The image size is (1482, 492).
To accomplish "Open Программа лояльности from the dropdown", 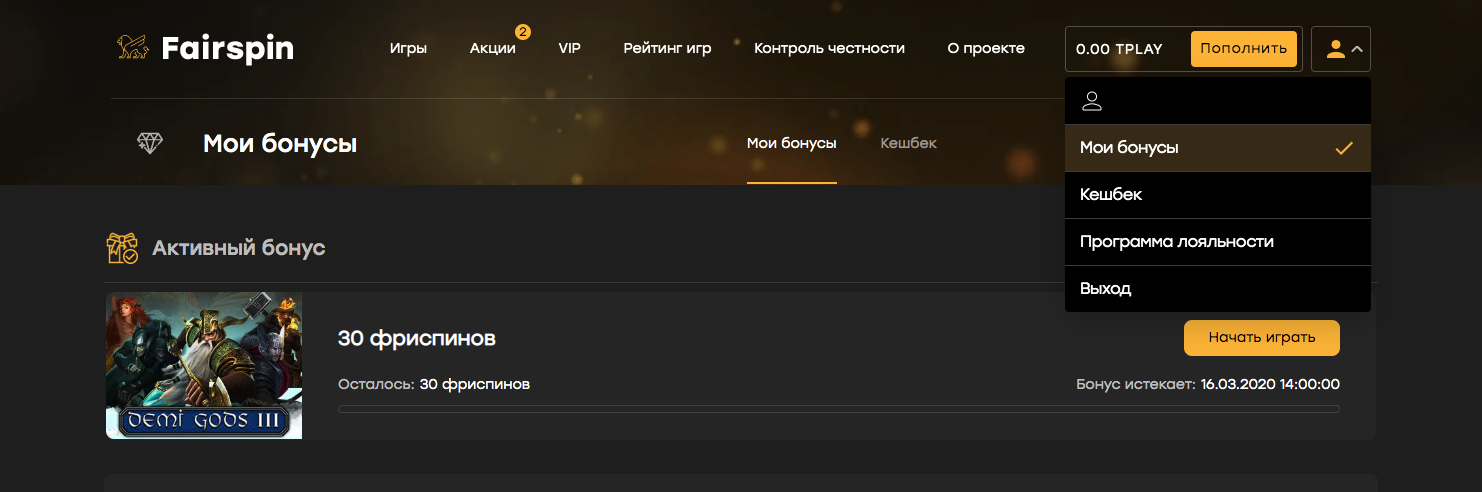I will 1176,242.
